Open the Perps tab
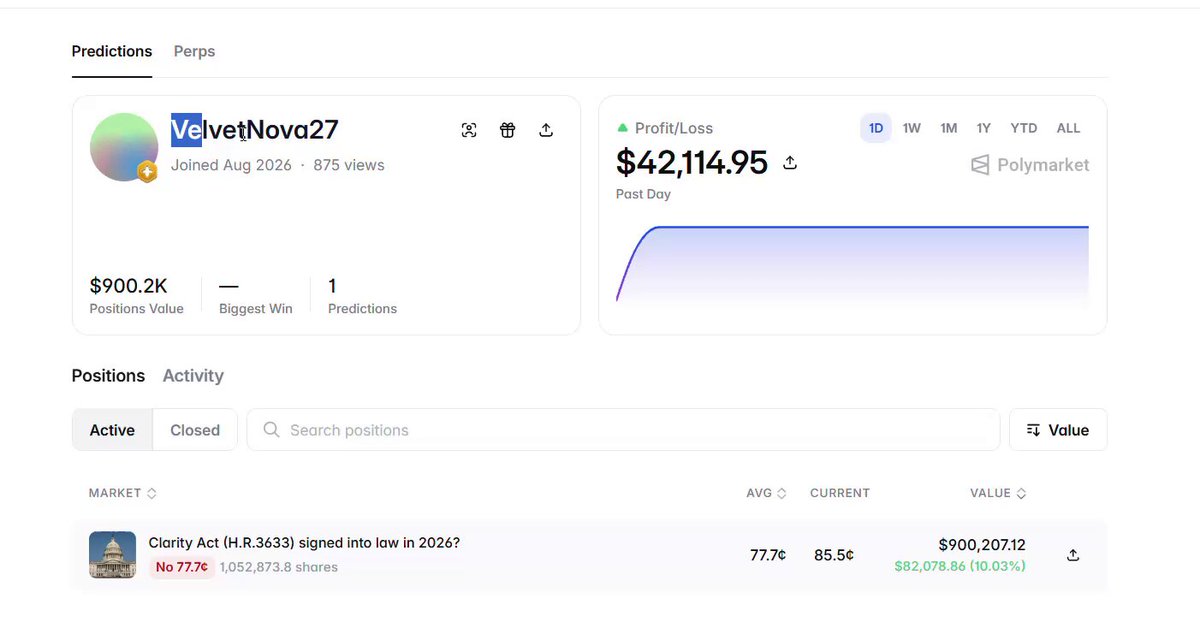The image size is (1200, 640). [x=194, y=51]
